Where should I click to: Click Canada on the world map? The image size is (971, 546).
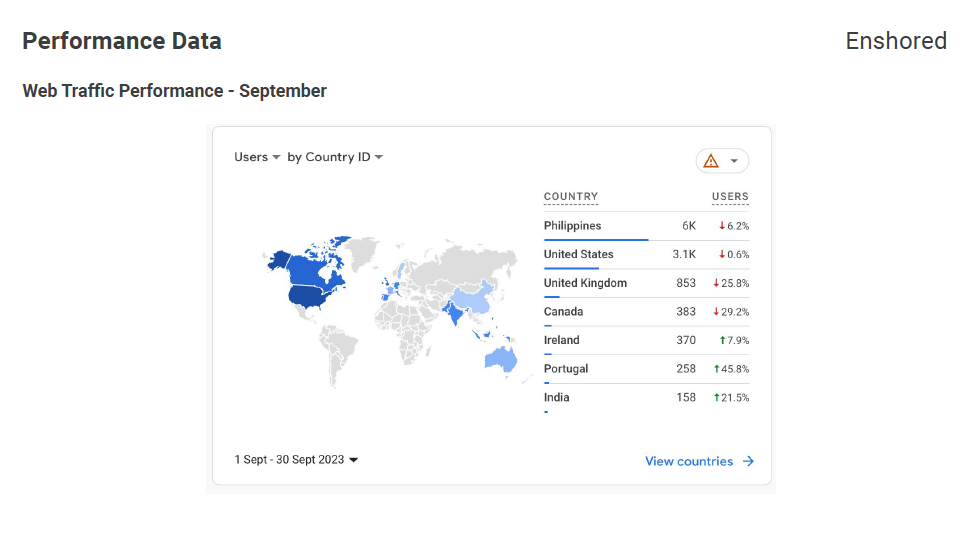pyautogui.click(x=308, y=270)
